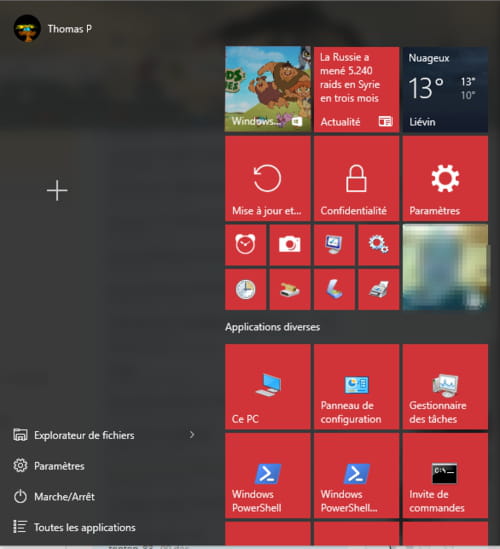Open the drive cleanup small tile

pyautogui.click(x=290, y=289)
